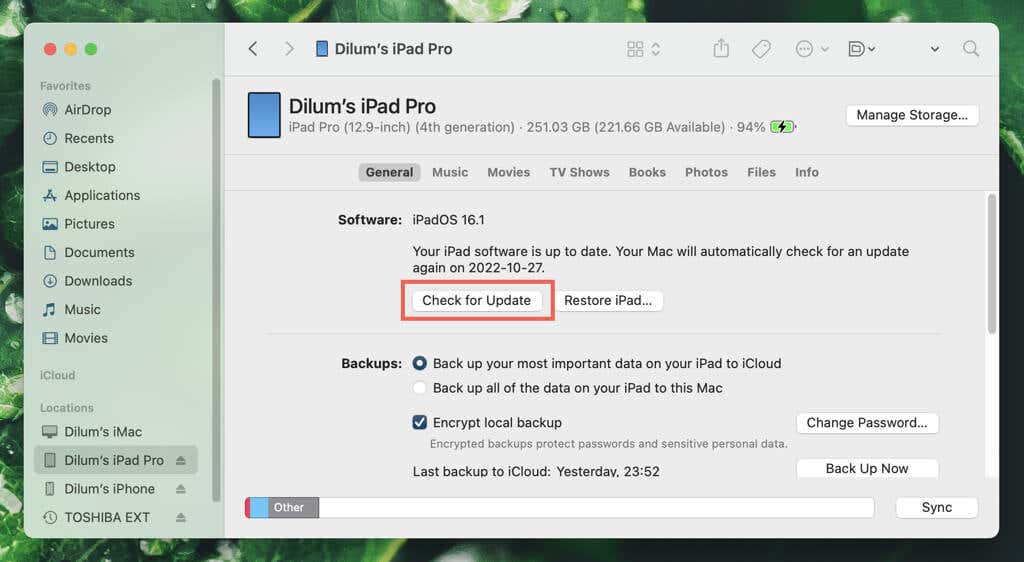Click the main content vertical scrollbar

click(x=991, y=264)
